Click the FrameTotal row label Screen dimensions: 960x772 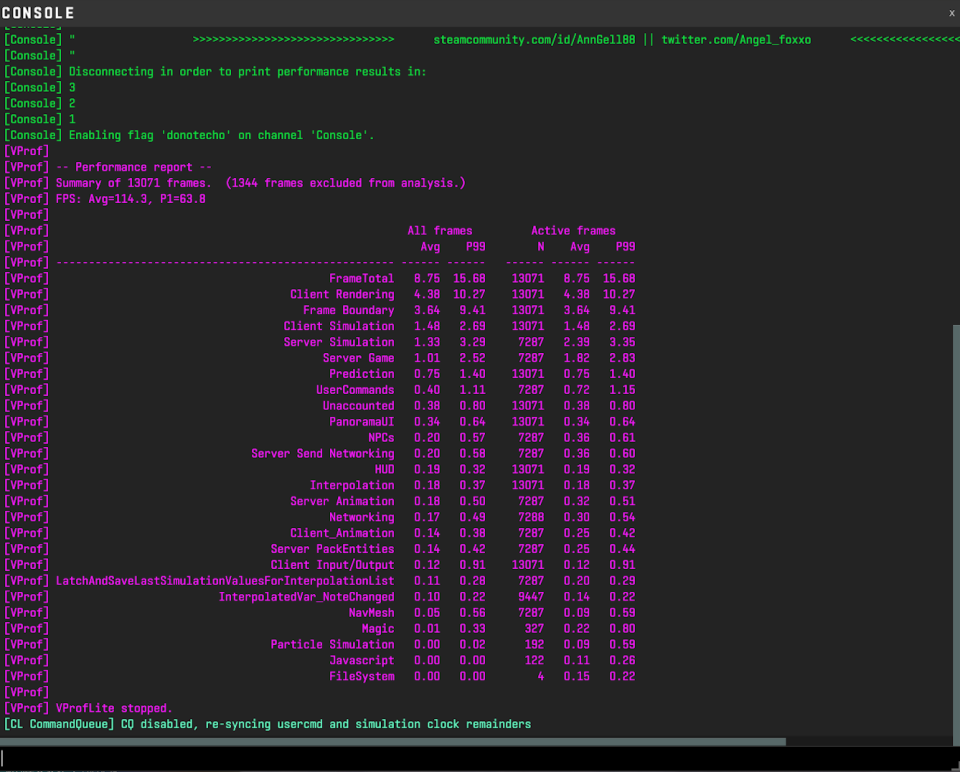pyautogui.click(x=361, y=279)
